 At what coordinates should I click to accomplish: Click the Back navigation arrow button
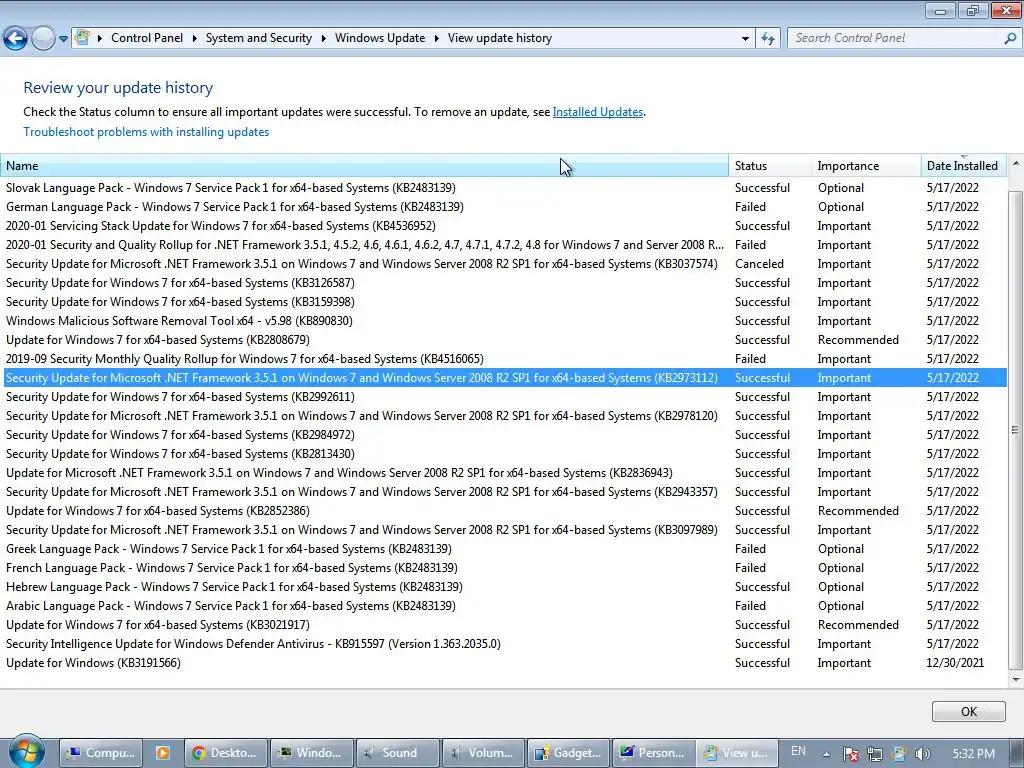click(x=16, y=38)
